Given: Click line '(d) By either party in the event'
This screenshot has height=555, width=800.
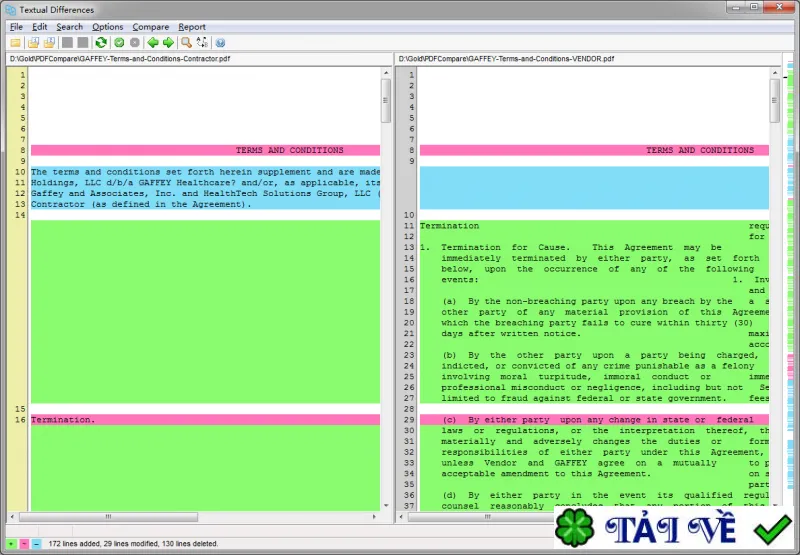Looking at the screenshot, I should (x=594, y=495).
